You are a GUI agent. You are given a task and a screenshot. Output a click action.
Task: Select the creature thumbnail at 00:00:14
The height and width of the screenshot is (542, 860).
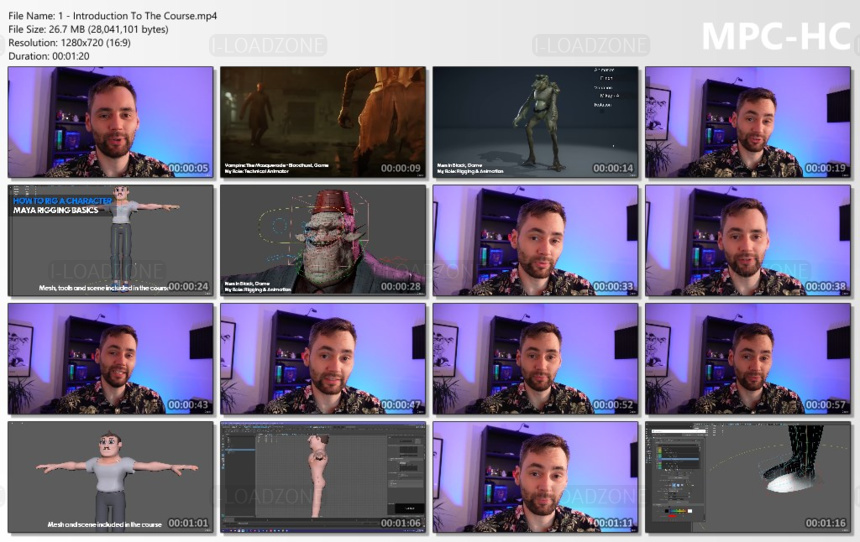coord(535,122)
